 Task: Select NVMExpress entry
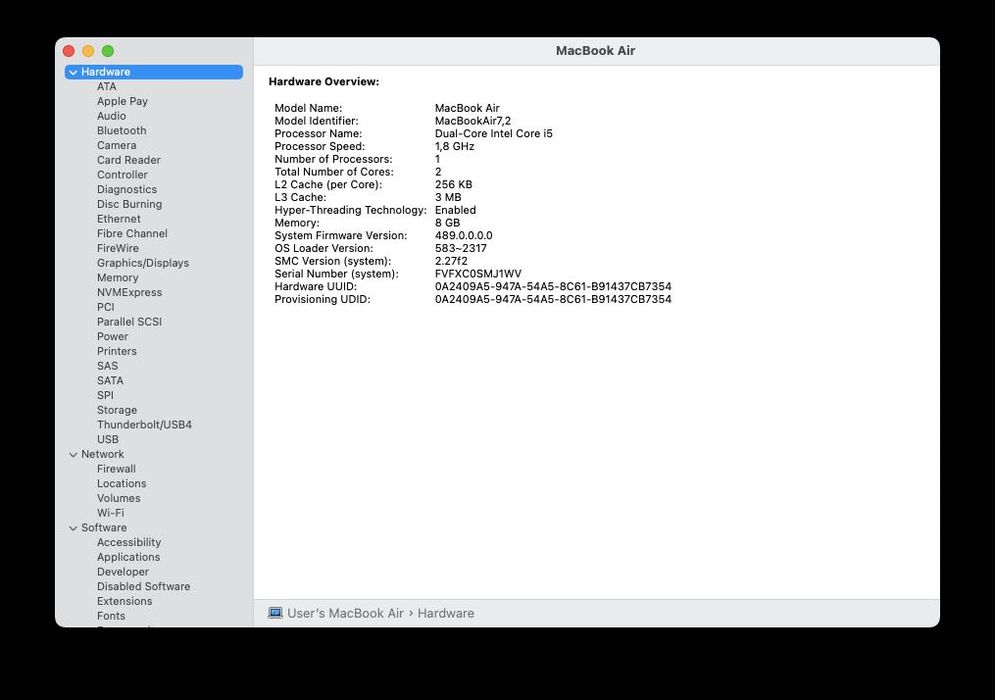point(129,292)
